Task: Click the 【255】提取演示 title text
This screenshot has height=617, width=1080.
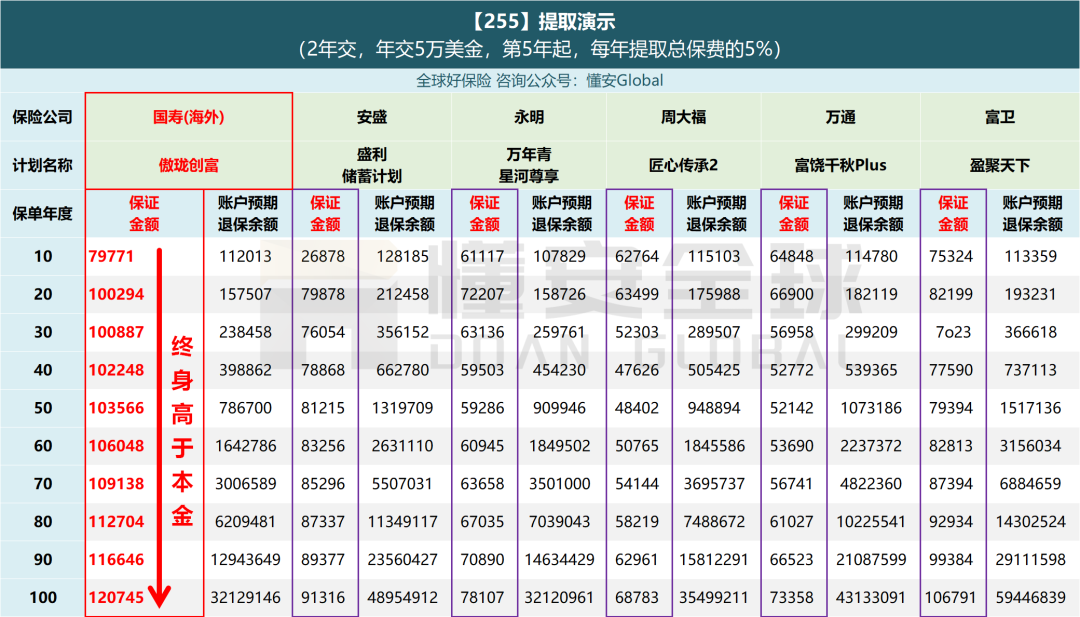Action: [x=541, y=21]
